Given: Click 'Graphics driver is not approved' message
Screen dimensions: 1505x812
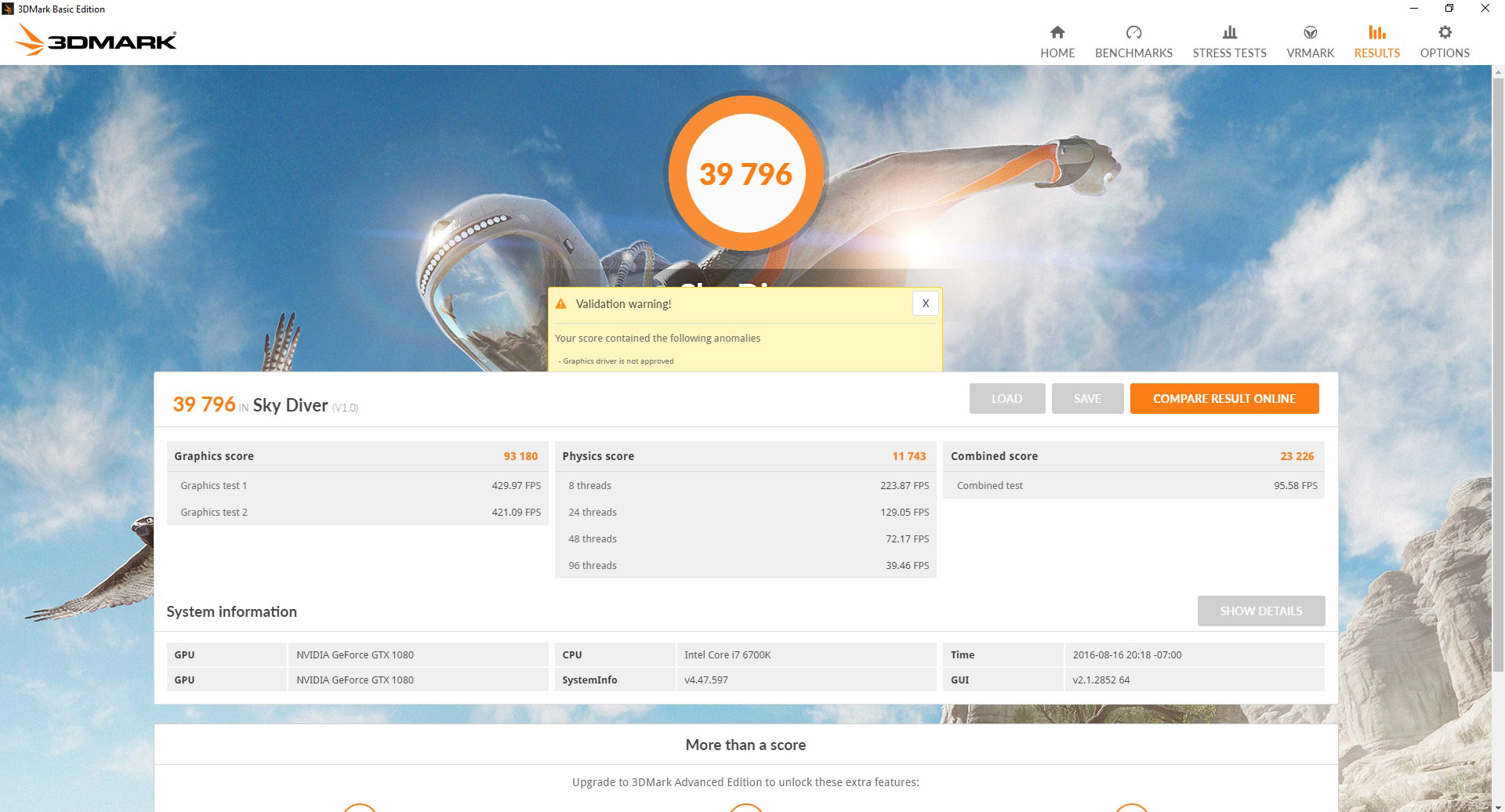Looking at the screenshot, I should pos(618,361).
